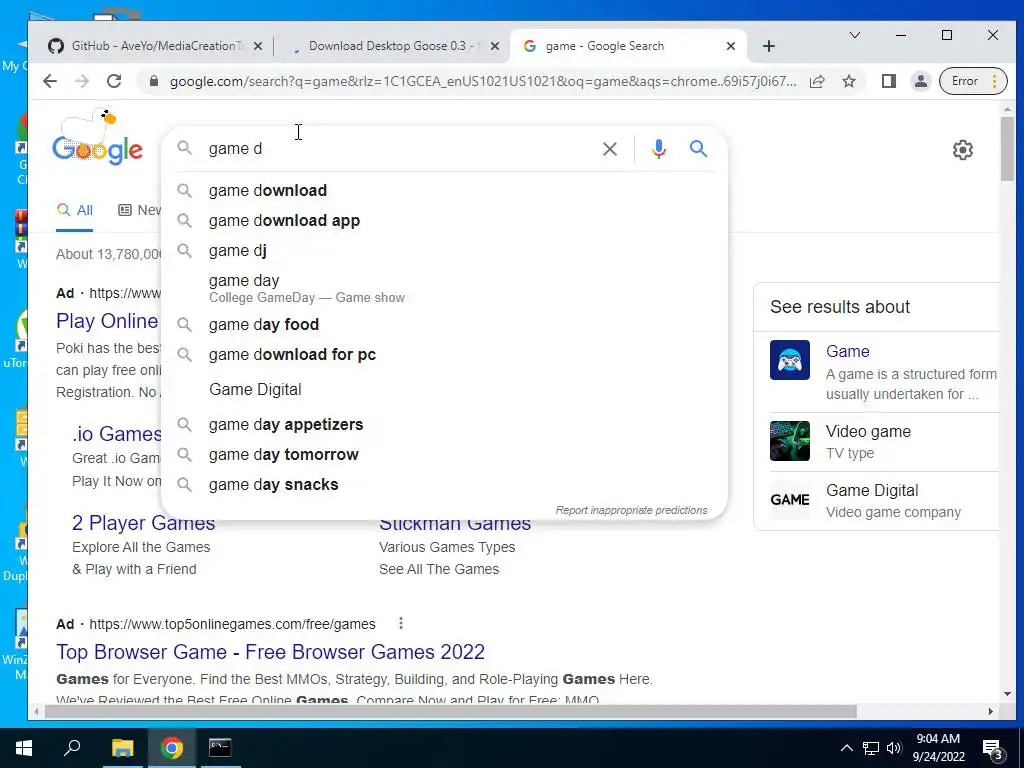Open the Command Prompt taskbar icon
The image size is (1024, 768).
[x=220, y=748]
